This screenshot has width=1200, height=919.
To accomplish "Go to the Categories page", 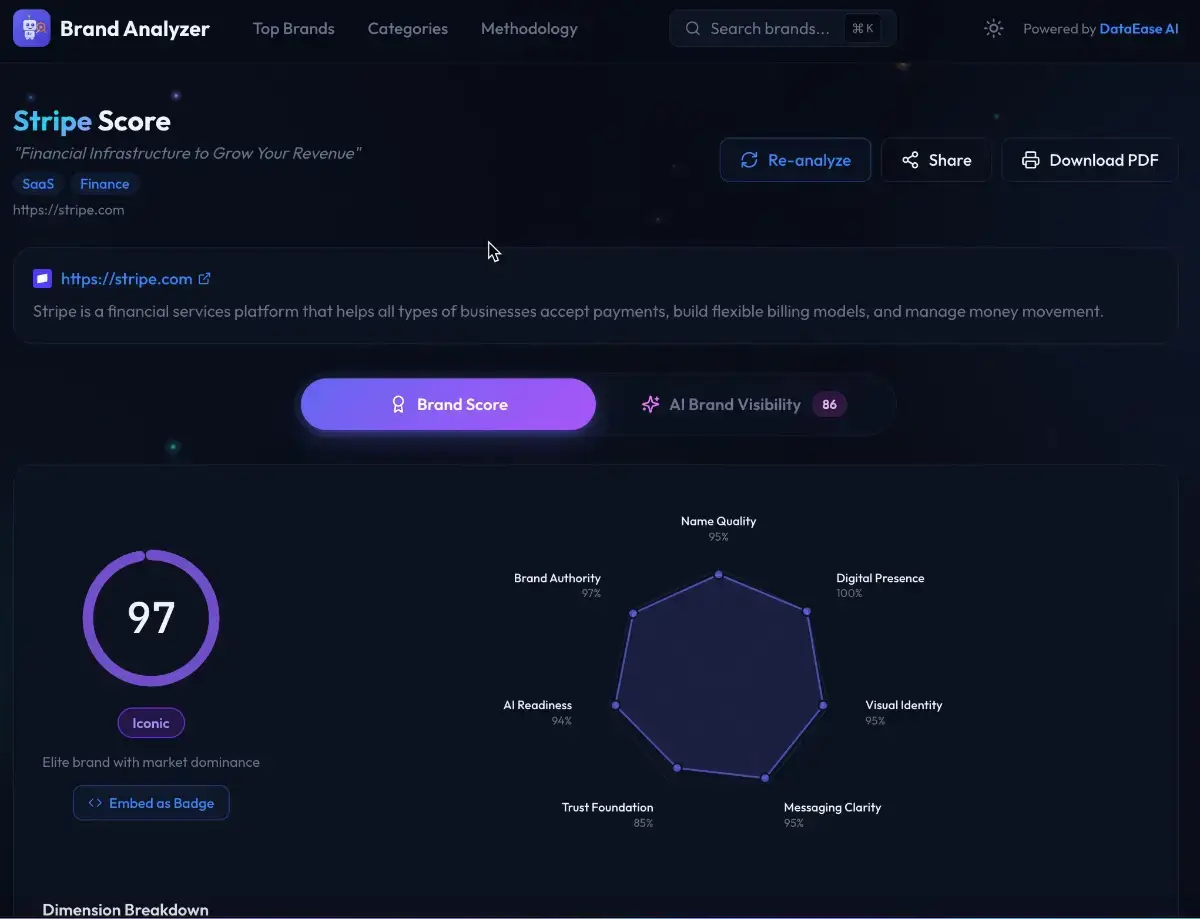I will click(408, 29).
